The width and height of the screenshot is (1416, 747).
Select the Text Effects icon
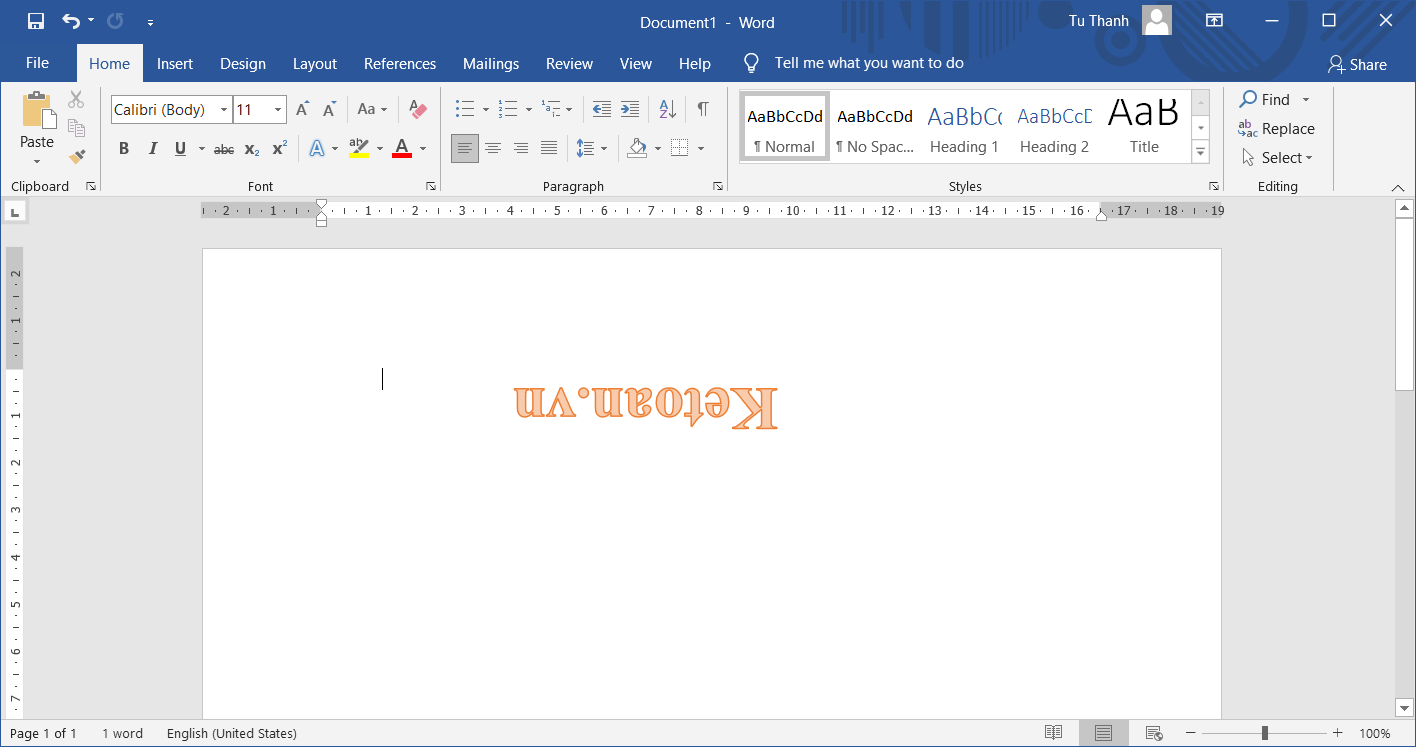[317, 149]
